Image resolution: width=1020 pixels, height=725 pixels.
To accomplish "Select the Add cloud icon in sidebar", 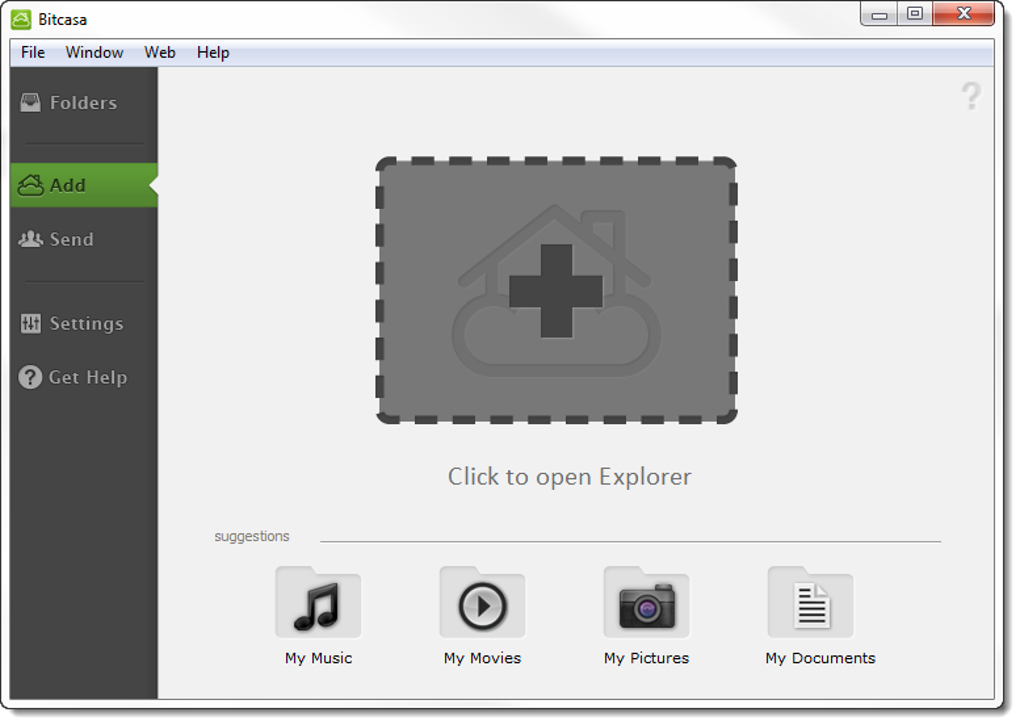I will point(31,185).
